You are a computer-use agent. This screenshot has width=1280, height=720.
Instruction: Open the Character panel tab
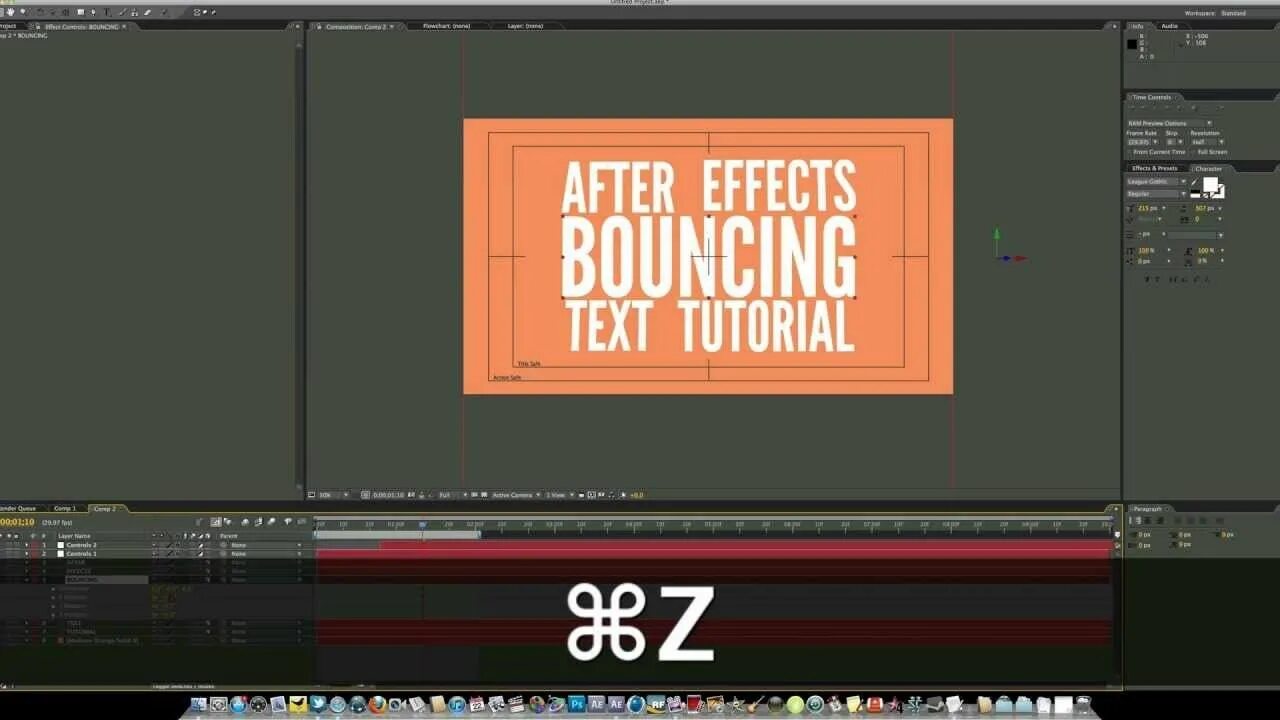pos(1208,168)
